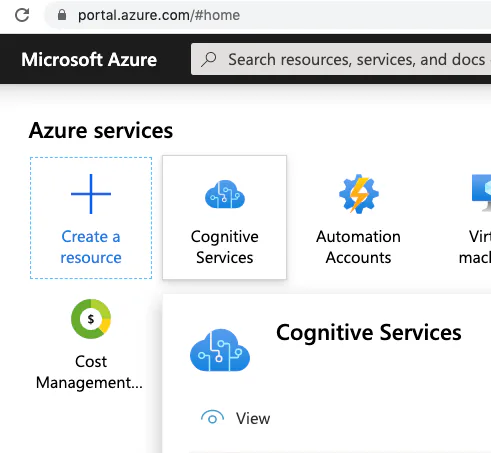Click the Virtual machines monitor icon
The image size is (491, 453).
(481, 193)
